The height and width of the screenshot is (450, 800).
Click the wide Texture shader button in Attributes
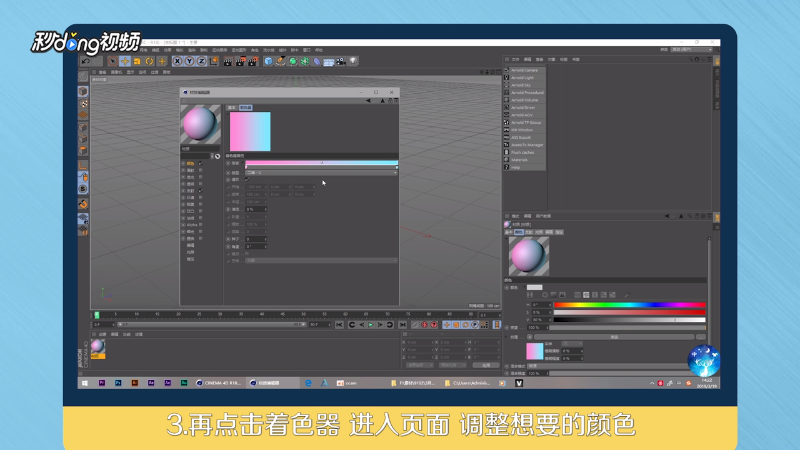614,337
